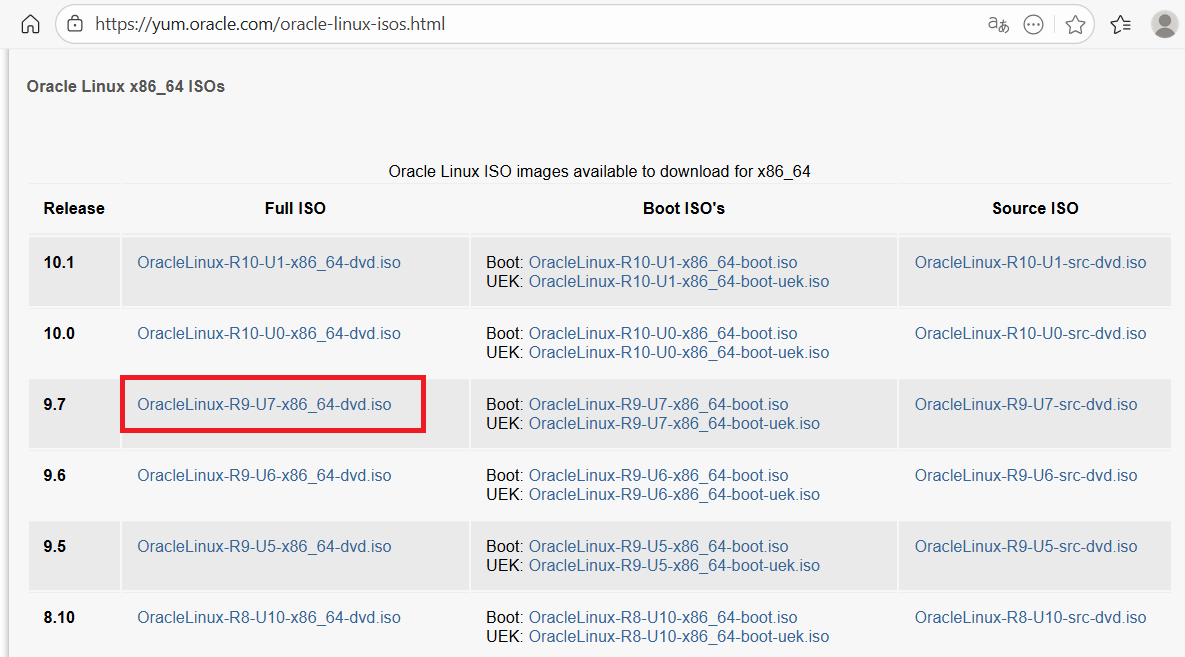Screen dimensions: 1185x657
Task: Download OracleLinux-R10-U1-x86_64-dvd.iso
Action: coord(268,263)
